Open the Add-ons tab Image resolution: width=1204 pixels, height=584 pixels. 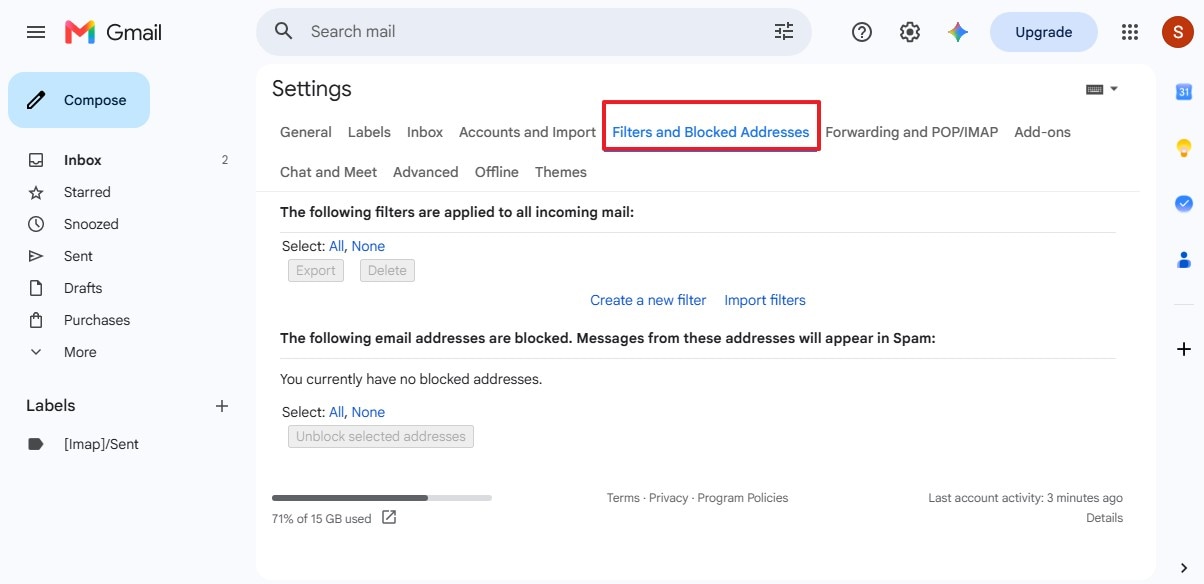pos(1042,132)
